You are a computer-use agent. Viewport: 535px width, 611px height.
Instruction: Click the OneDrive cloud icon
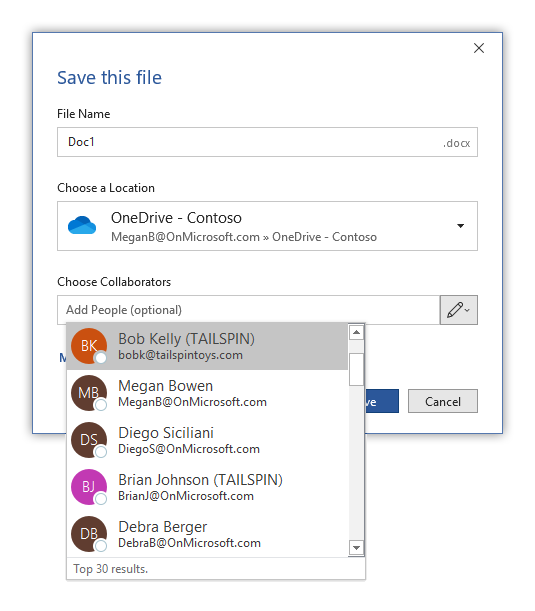point(82,225)
